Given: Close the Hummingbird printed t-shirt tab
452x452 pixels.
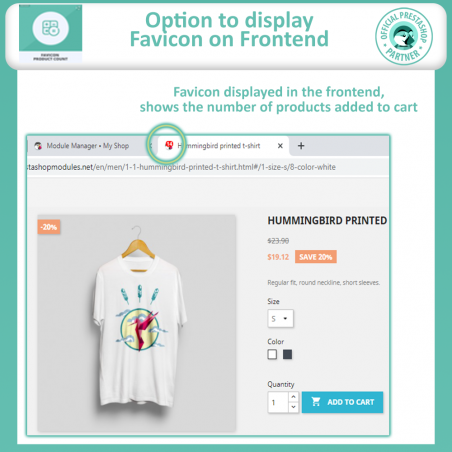Looking at the screenshot, I should 280,146.
